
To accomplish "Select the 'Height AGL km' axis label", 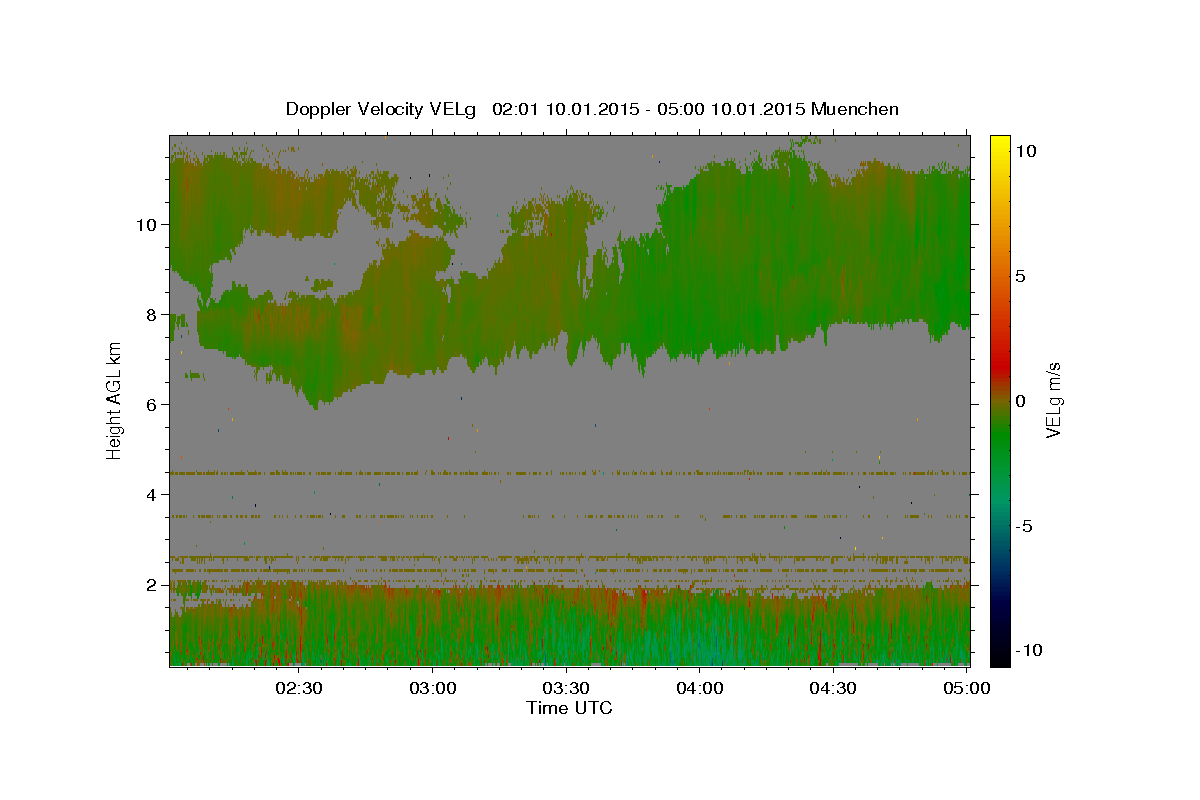I will pos(114,400).
